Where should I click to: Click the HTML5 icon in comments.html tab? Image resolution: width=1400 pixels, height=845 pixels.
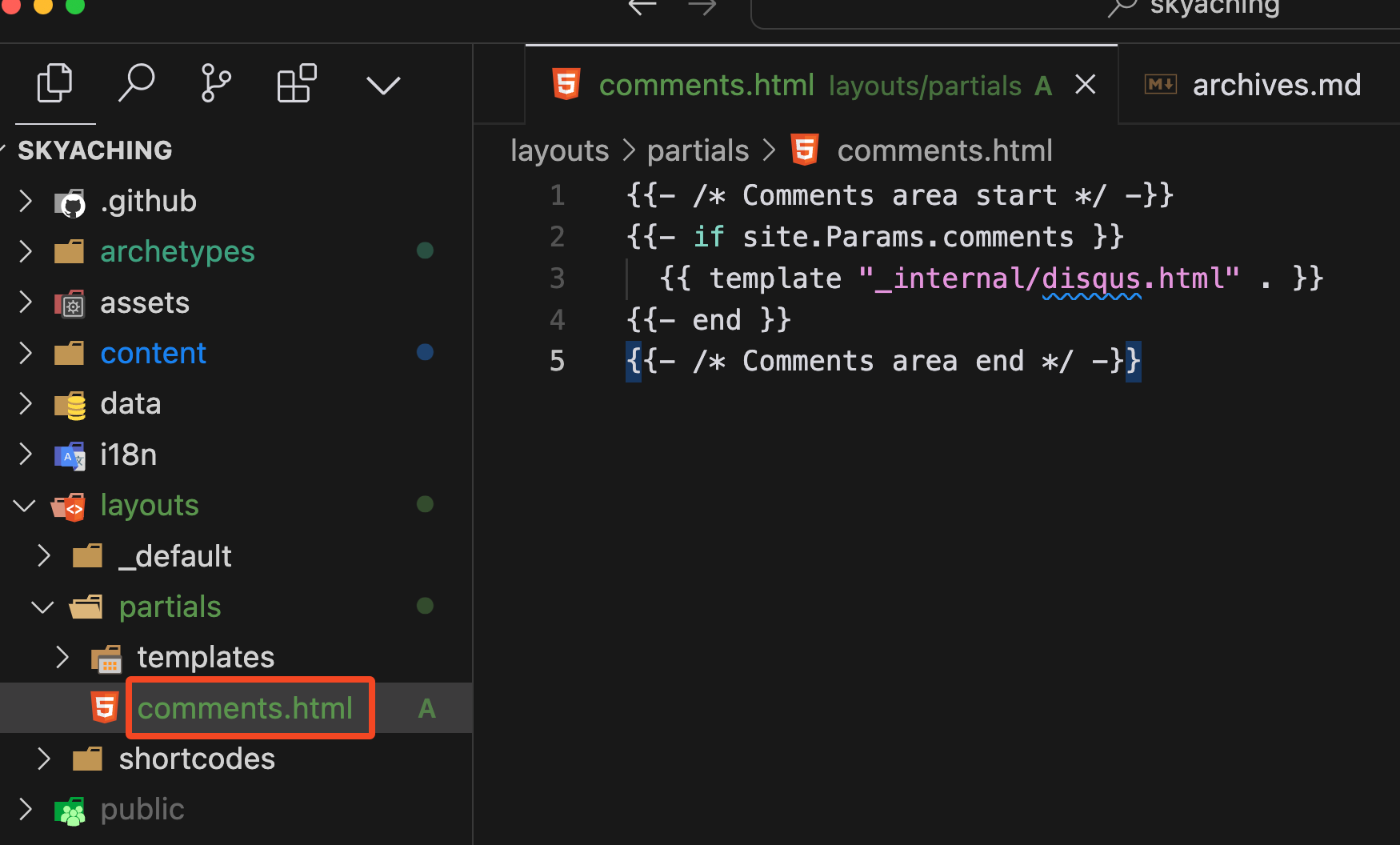[x=566, y=84]
